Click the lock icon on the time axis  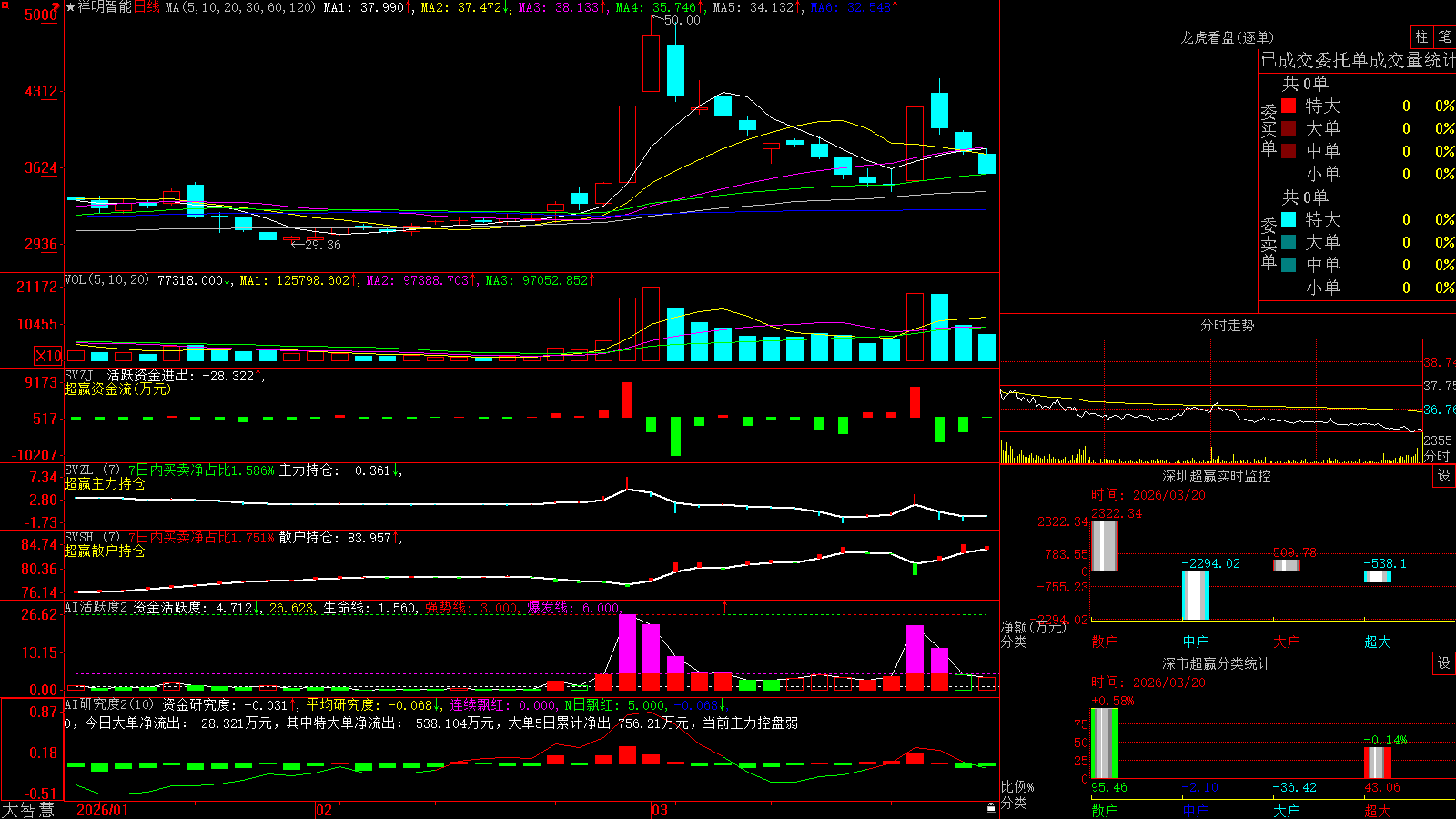click(992, 808)
